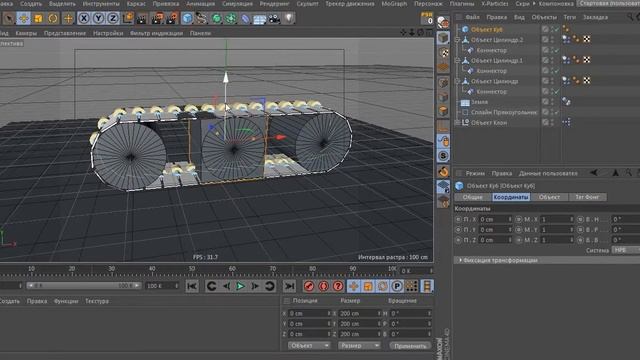The width and height of the screenshot is (640, 360).
Task: Click the Режим menu in attribute manager
Action: (475, 173)
